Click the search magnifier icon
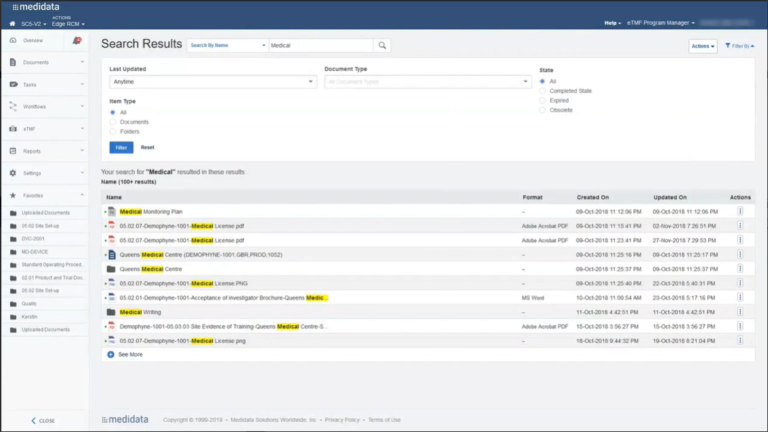The height and width of the screenshot is (432, 768). tap(382, 46)
